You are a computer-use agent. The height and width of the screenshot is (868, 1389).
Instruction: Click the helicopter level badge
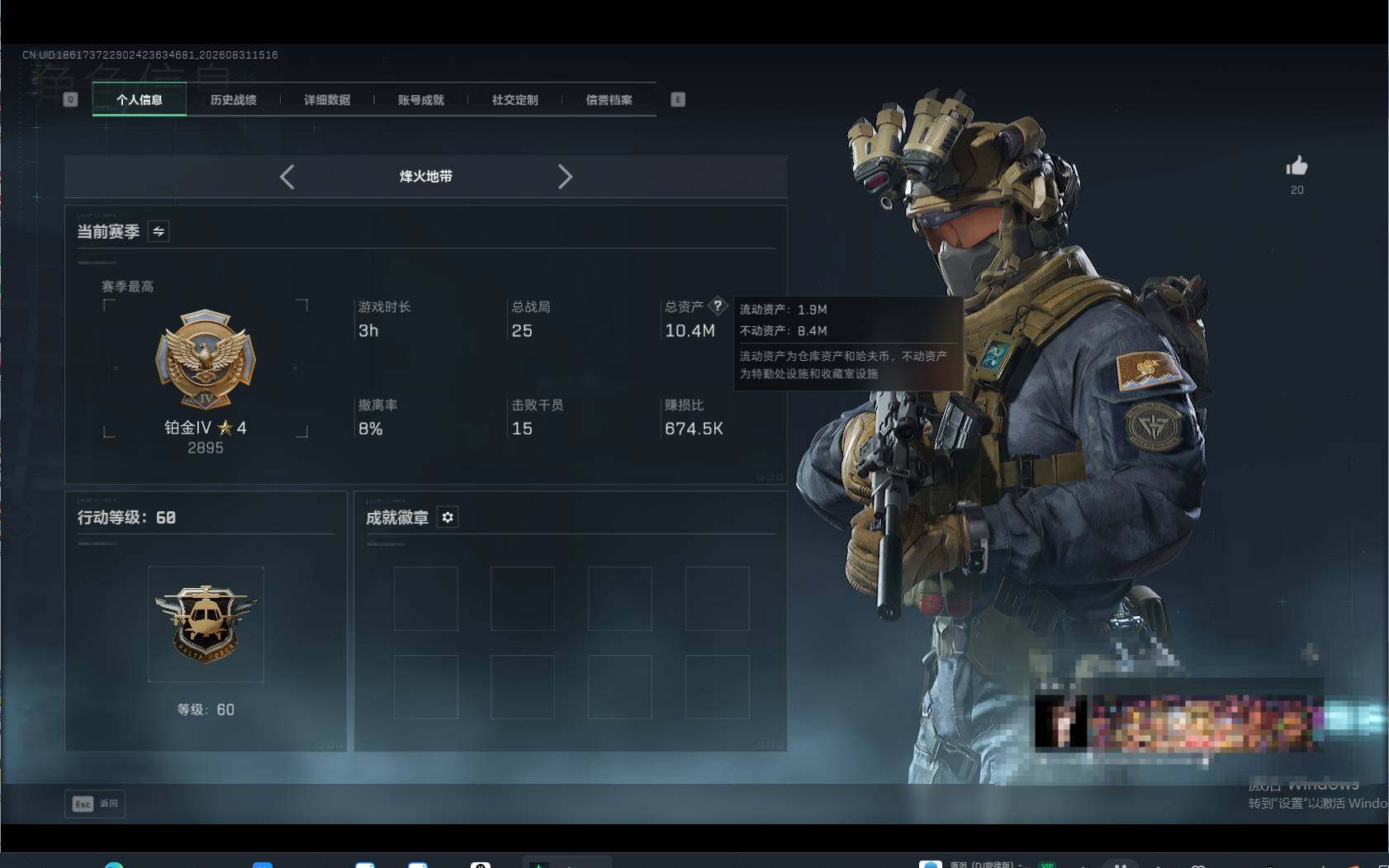(x=206, y=624)
